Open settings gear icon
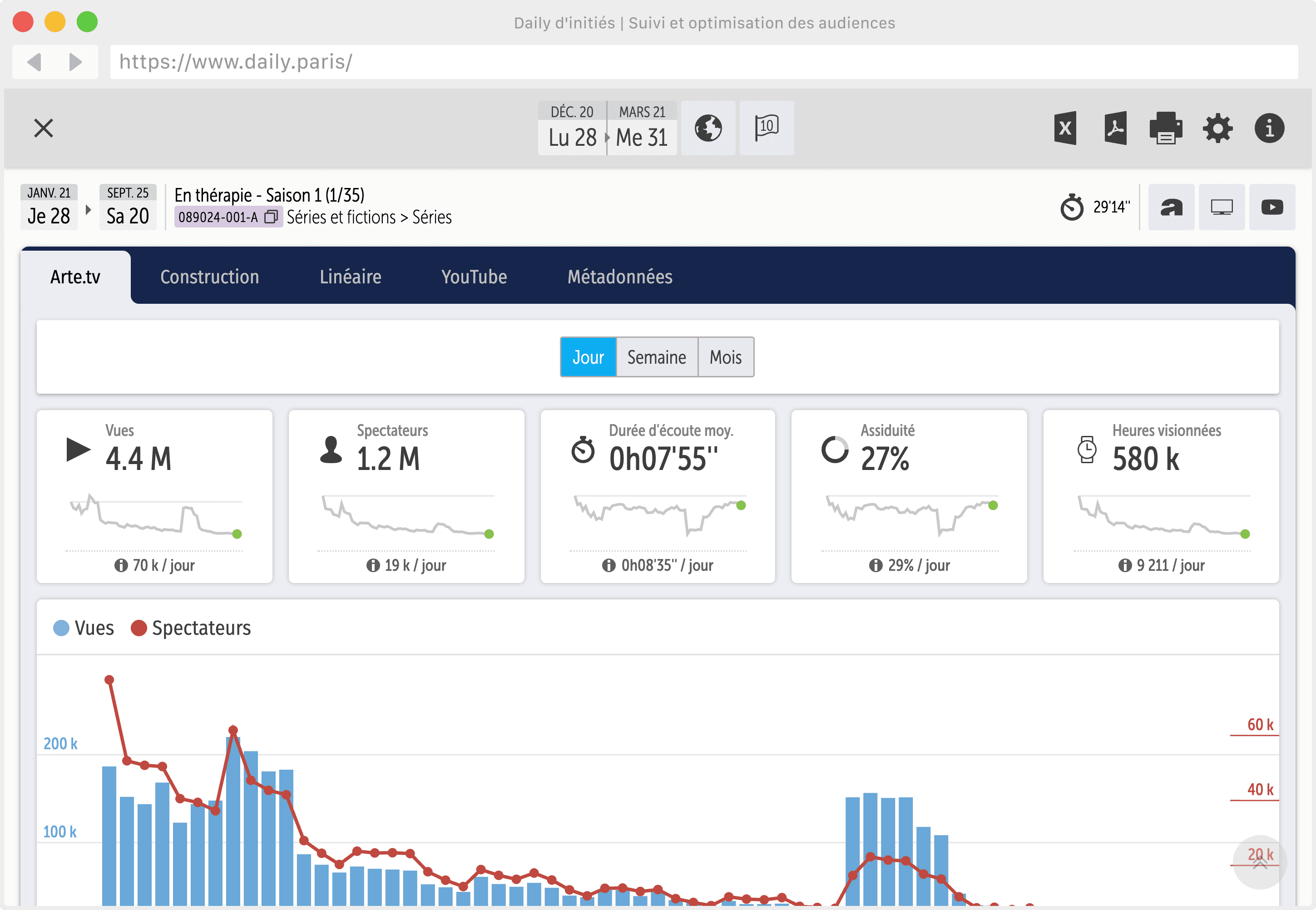This screenshot has width=1316, height=910. (1217, 128)
